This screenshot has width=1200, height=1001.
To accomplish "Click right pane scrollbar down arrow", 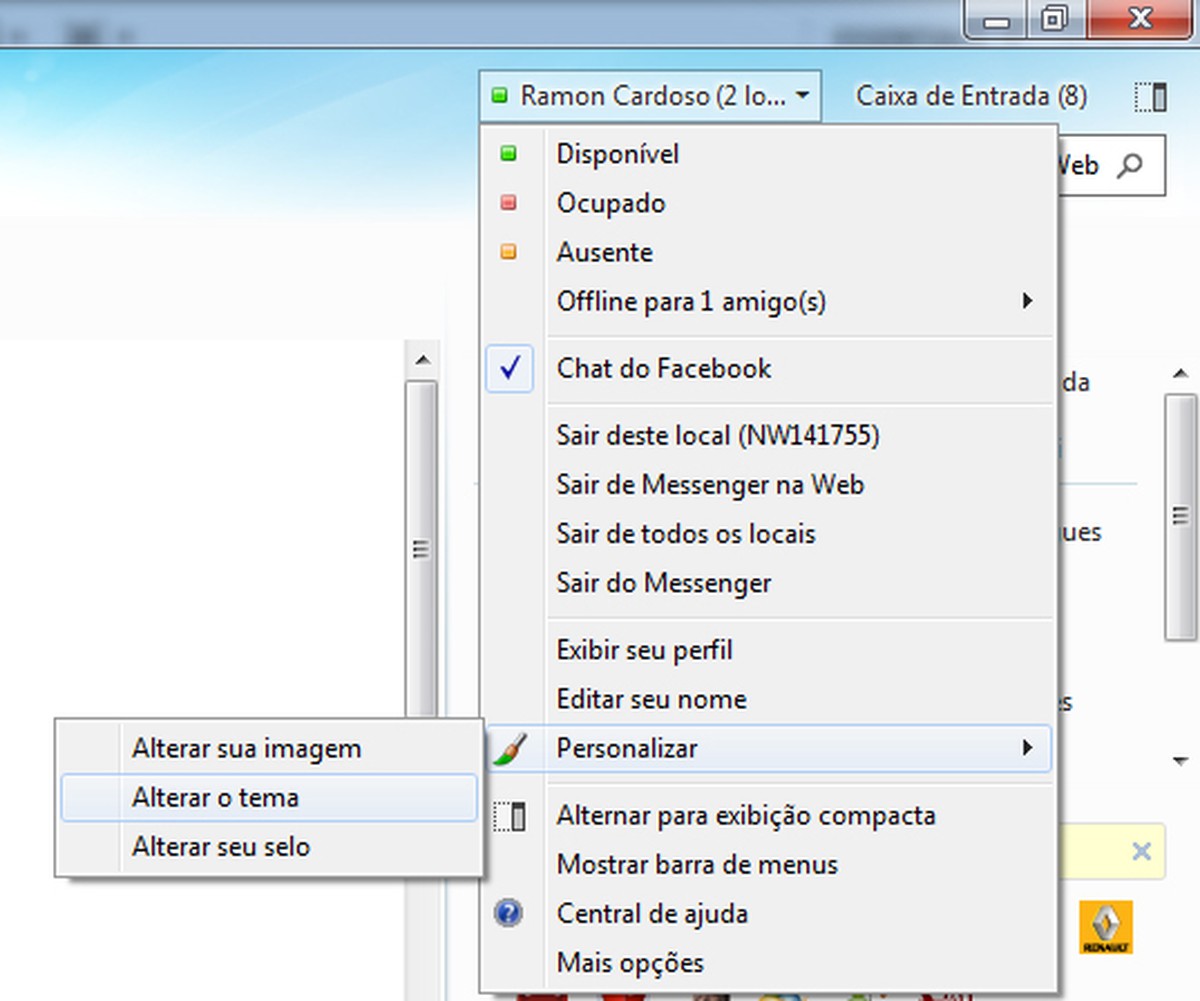I will pos(1180,761).
